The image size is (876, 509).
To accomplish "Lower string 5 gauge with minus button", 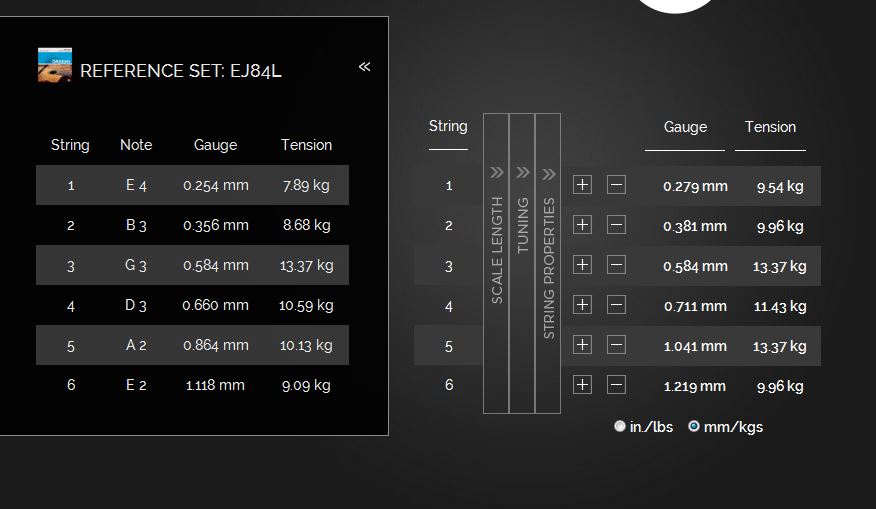I will pos(616,344).
